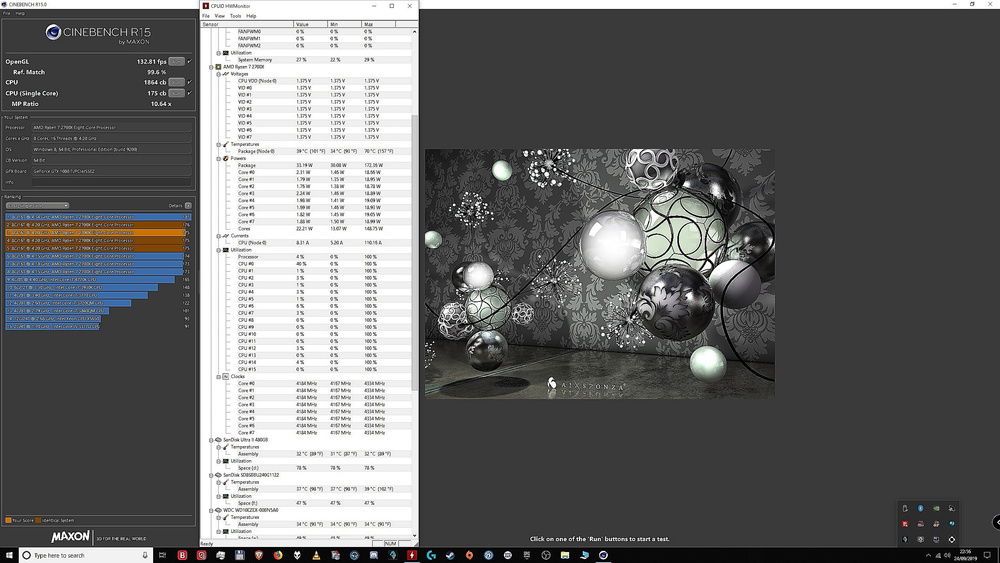Open the Action Center notifications
The height and width of the screenshot is (563, 1000).
(987, 555)
